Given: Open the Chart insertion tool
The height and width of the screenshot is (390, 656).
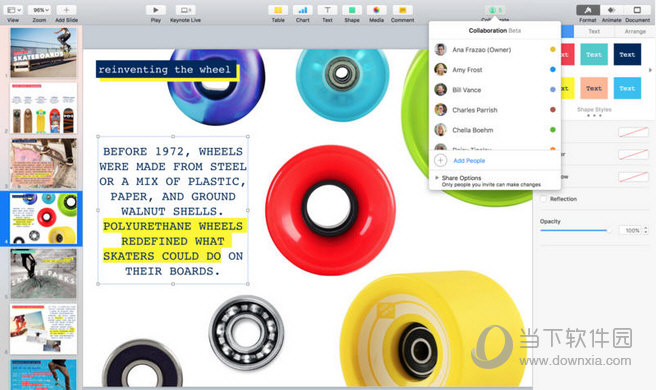Looking at the screenshot, I should 302,10.
